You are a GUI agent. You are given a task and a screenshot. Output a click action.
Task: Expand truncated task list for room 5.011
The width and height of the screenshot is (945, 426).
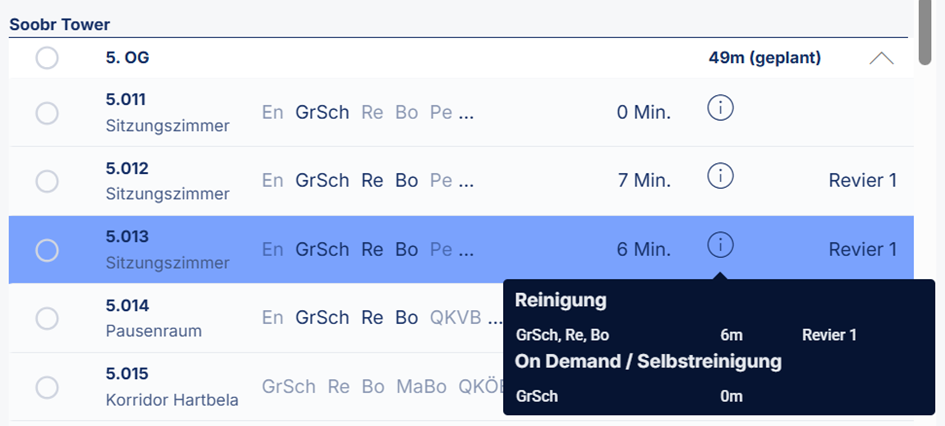(466, 113)
